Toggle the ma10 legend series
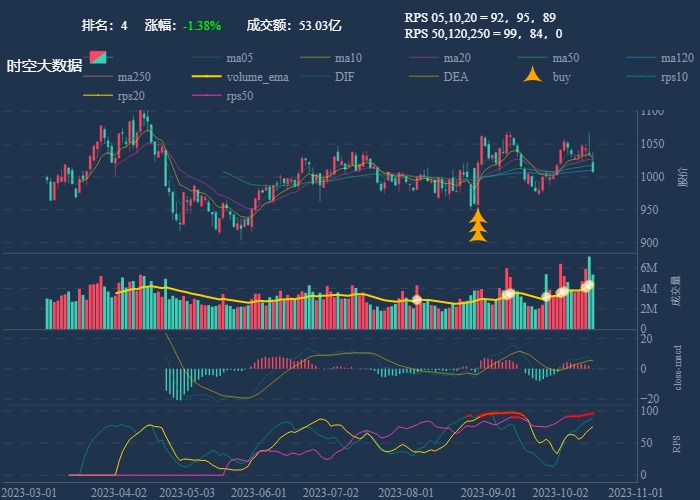 point(331,58)
